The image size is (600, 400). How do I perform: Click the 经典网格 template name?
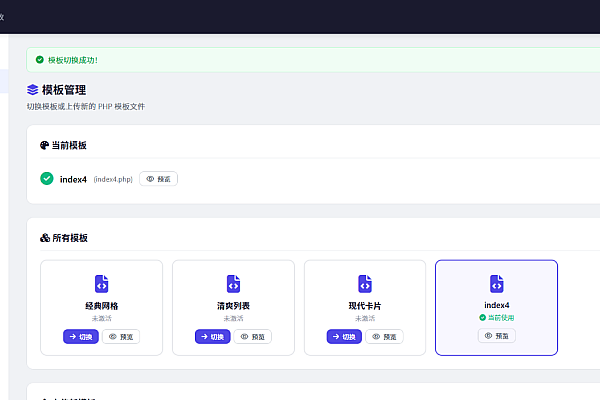[x=101, y=306]
